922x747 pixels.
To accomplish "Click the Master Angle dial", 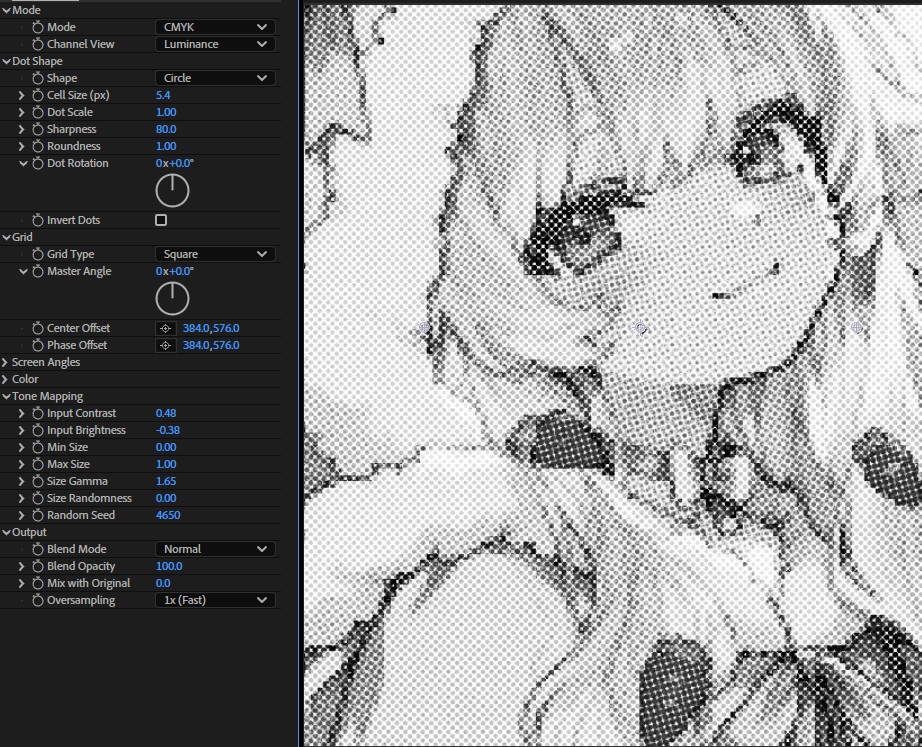I will pyautogui.click(x=172, y=298).
